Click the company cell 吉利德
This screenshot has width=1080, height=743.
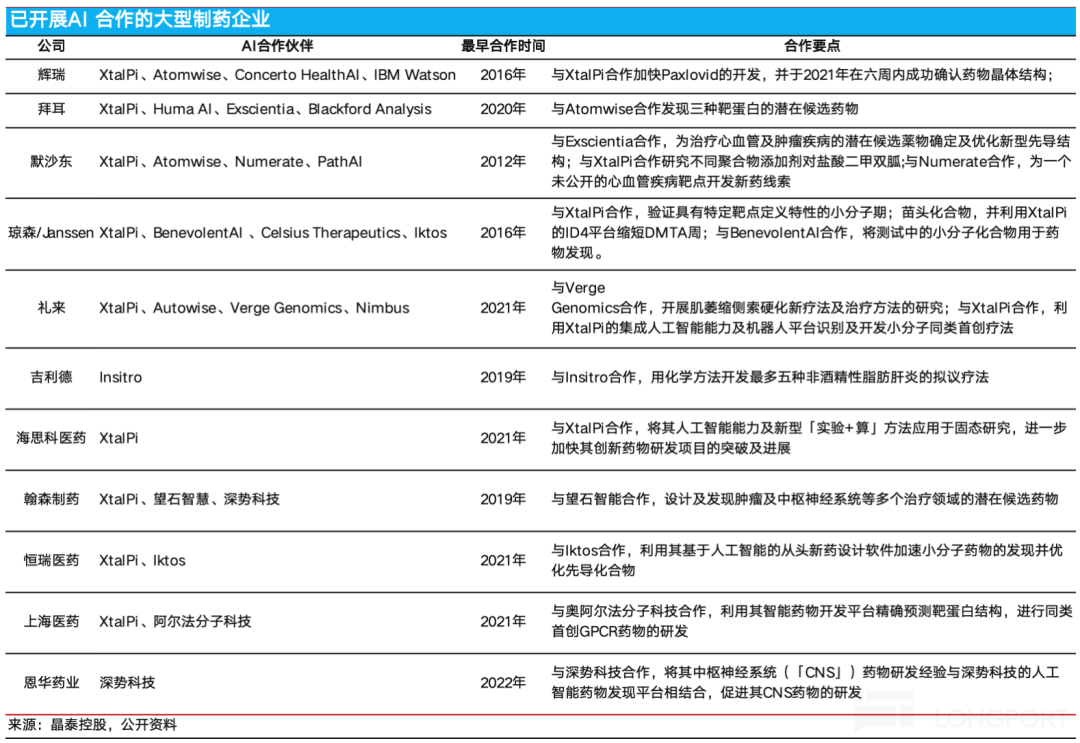tap(52, 377)
